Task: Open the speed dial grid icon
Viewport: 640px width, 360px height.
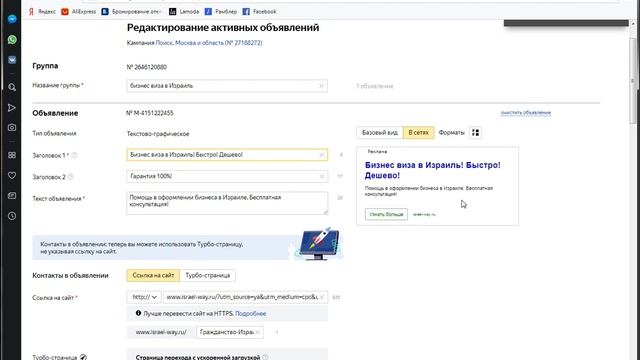Action: coord(12,155)
